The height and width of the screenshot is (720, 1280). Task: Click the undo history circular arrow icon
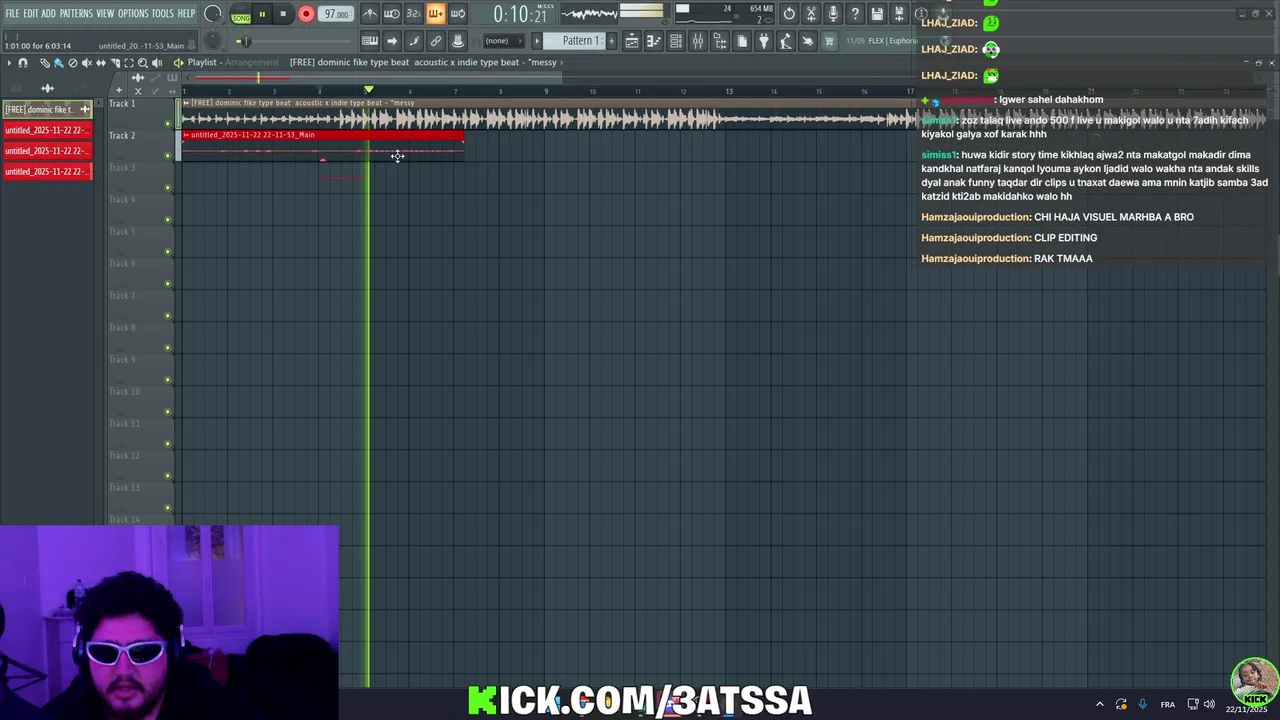coord(789,14)
